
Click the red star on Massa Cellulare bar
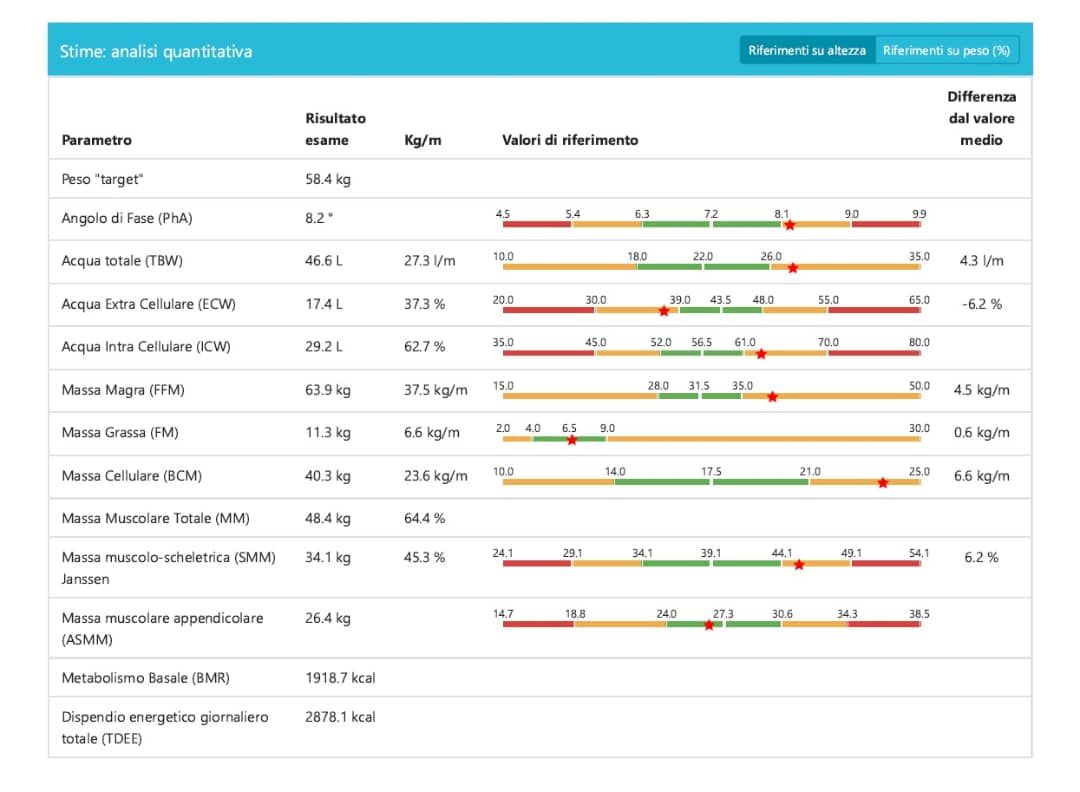click(x=882, y=482)
